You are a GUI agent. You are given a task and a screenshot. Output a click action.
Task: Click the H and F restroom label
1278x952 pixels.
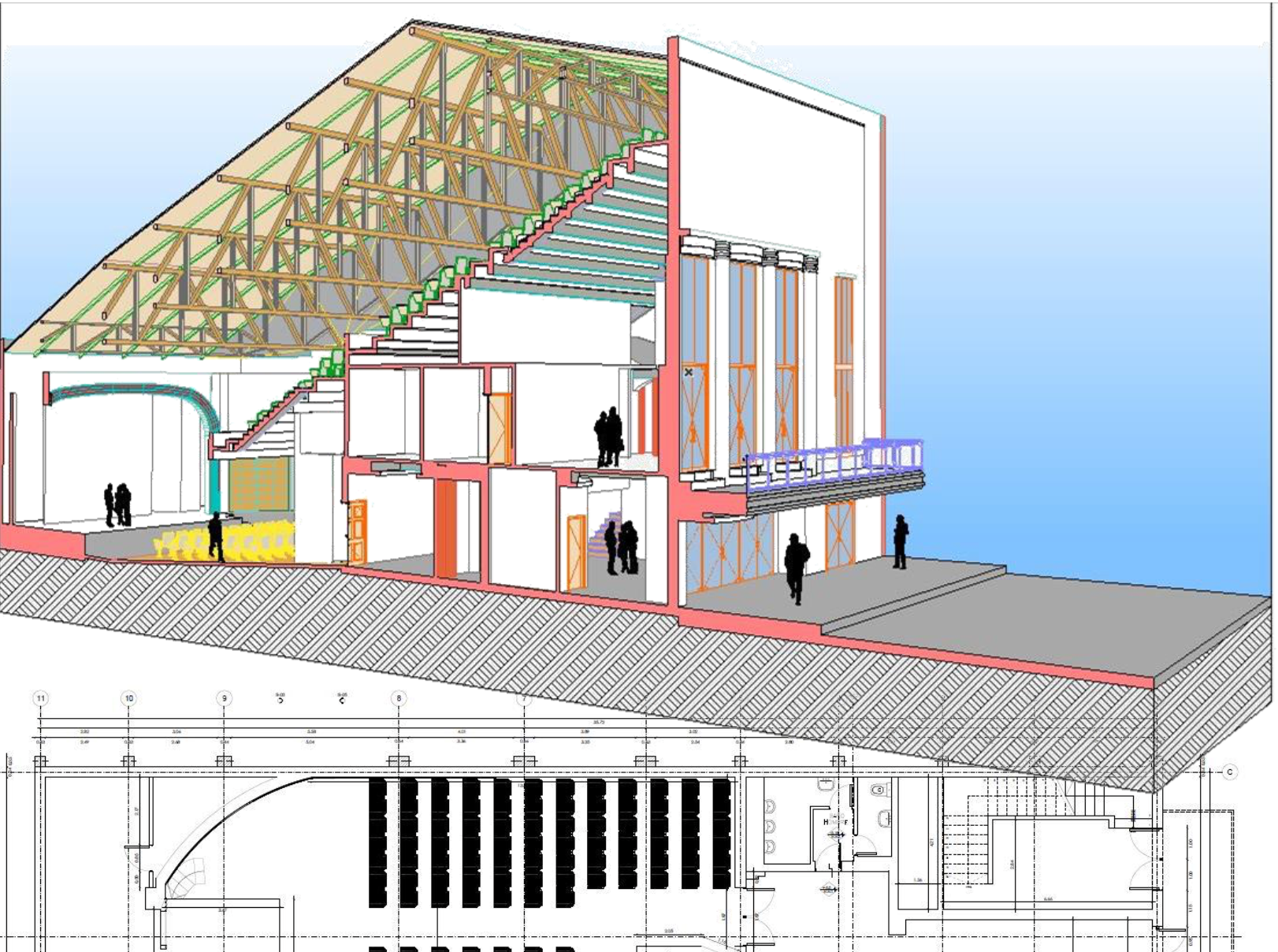[x=835, y=822]
